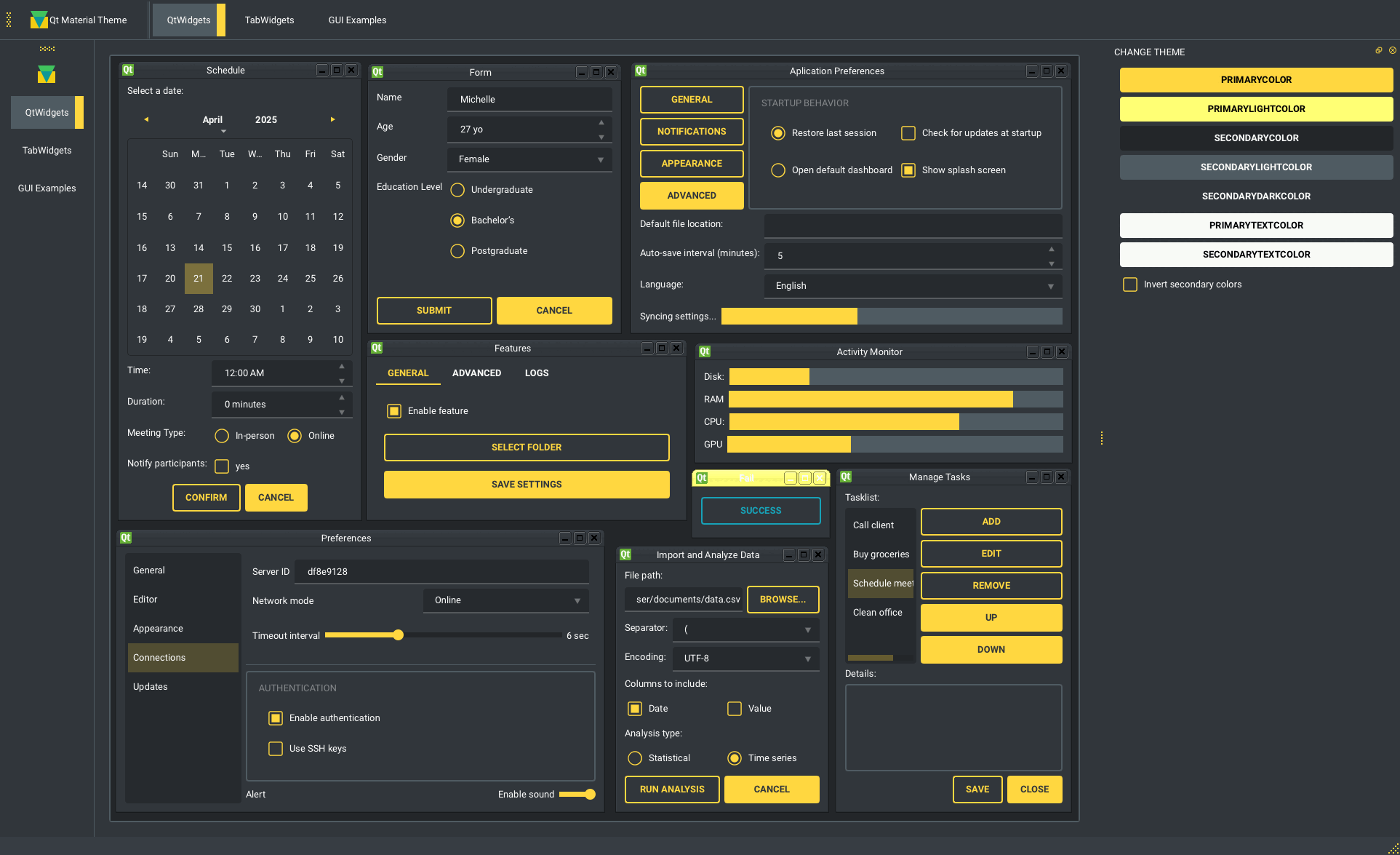Undock the Change Theme panel via its float icon
Viewport: 1400px width, 855px height.
click(x=1378, y=50)
